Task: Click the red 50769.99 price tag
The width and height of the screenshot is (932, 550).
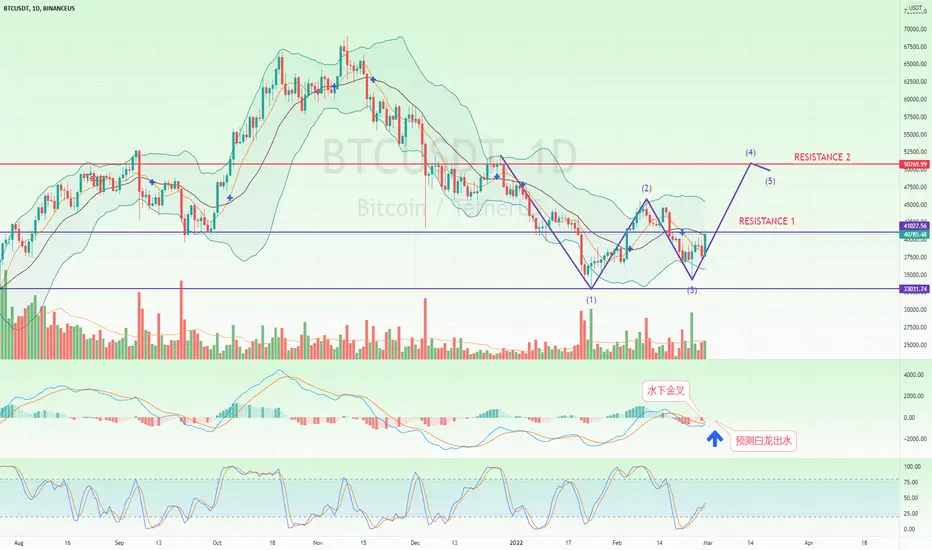Action: pyautogui.click(x=915, y=164)
